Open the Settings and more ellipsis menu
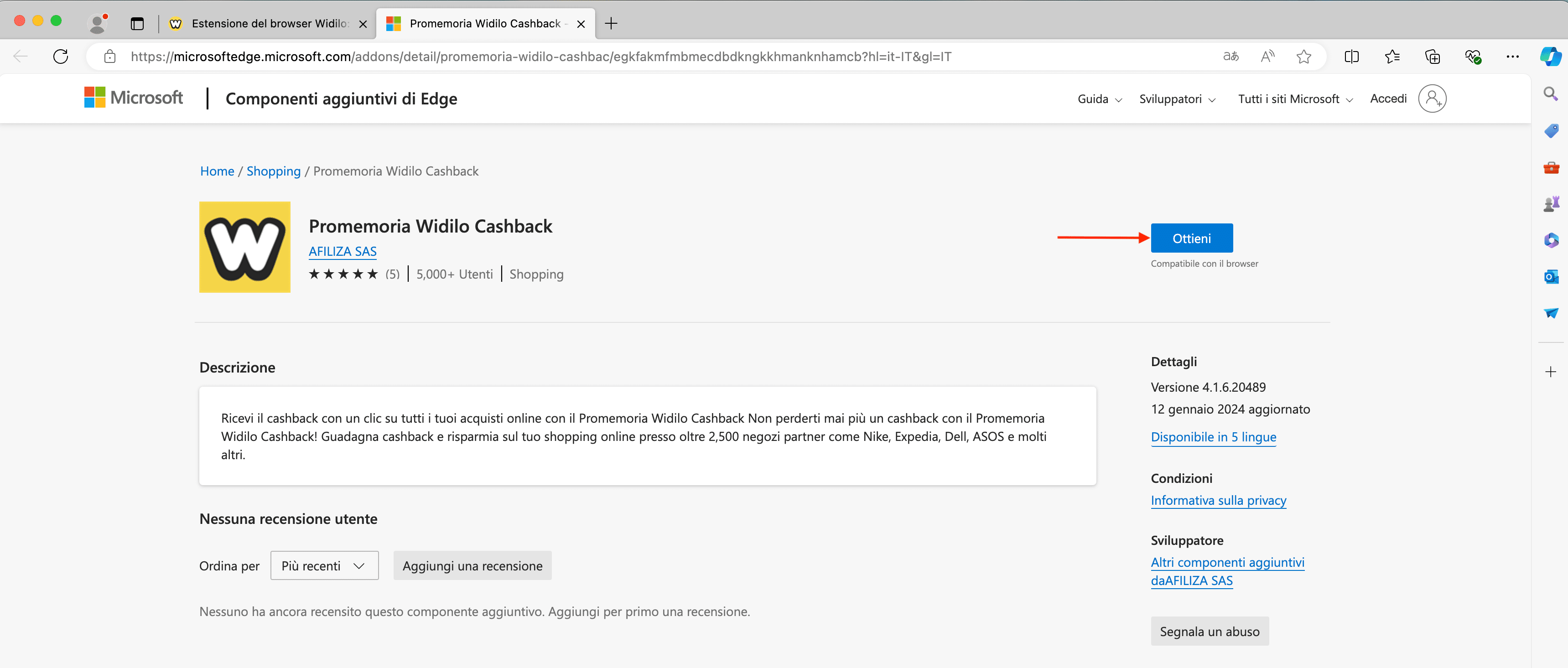The width and height of the screenshot is (1568, 668). click(x=1512, y=57)
